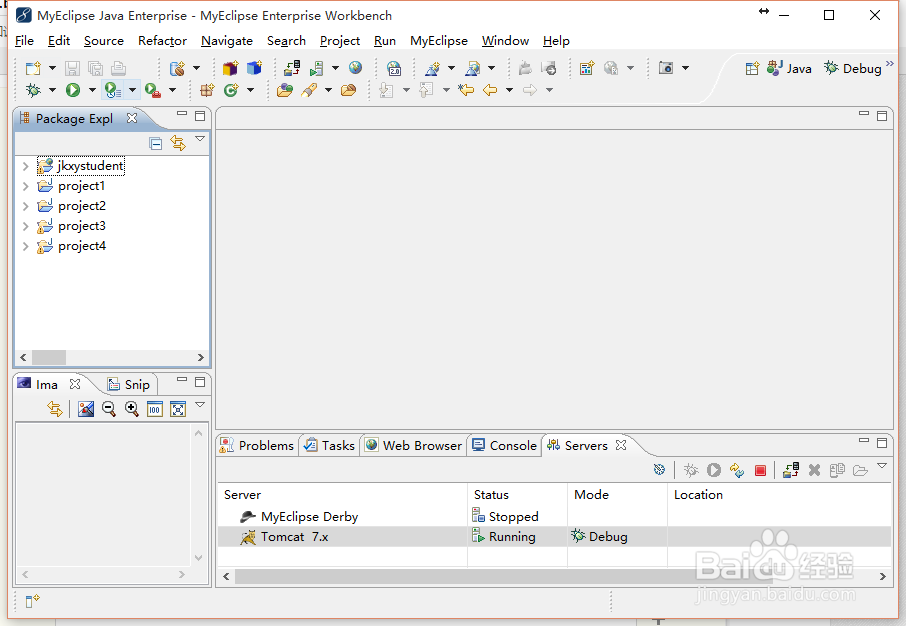This screenshot has width=906, height=626.
Task: Select the MyEclipse Derby server row
Action: pos(554,517)
